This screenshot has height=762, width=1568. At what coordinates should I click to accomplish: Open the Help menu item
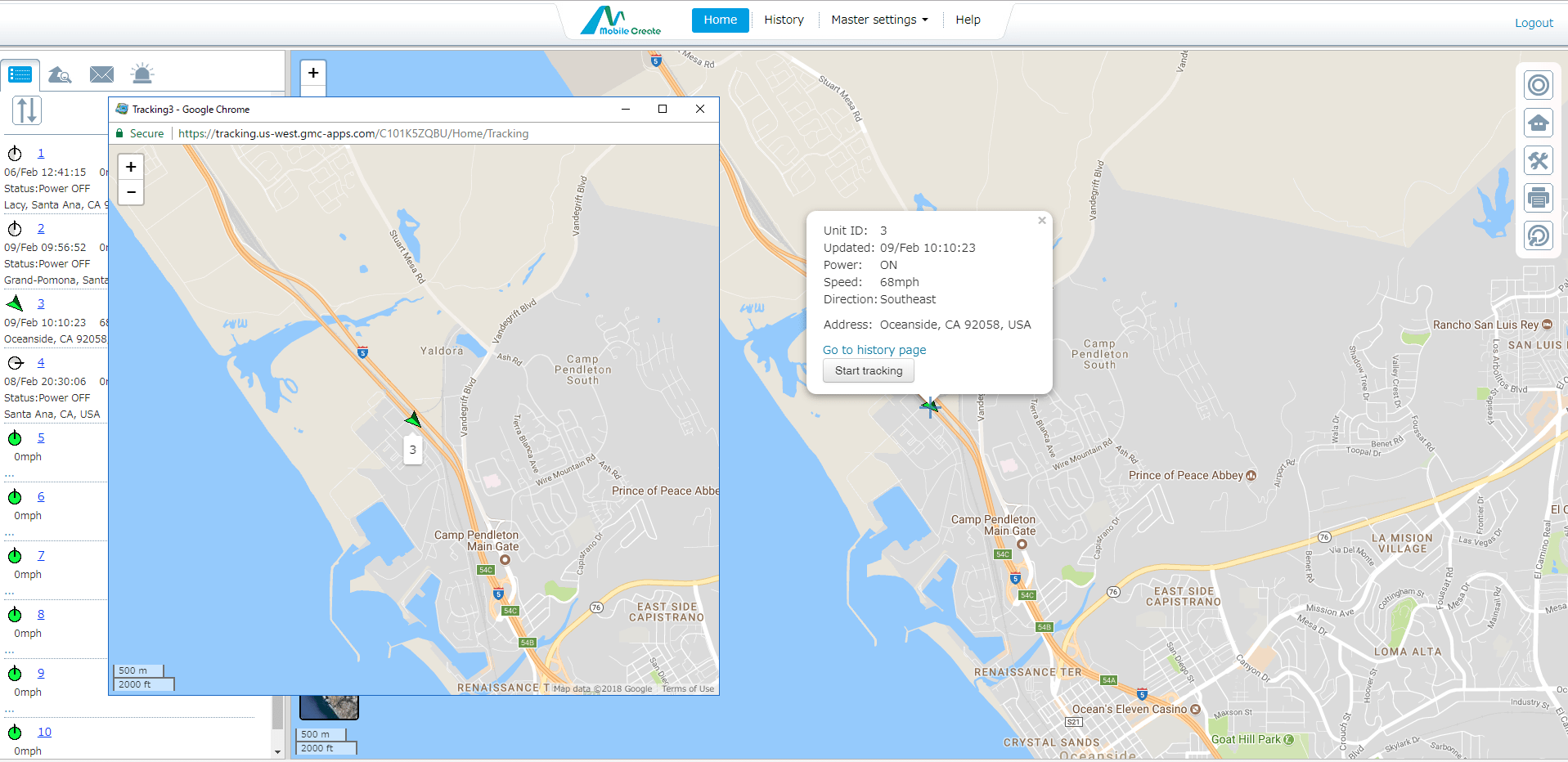(968, 20)
